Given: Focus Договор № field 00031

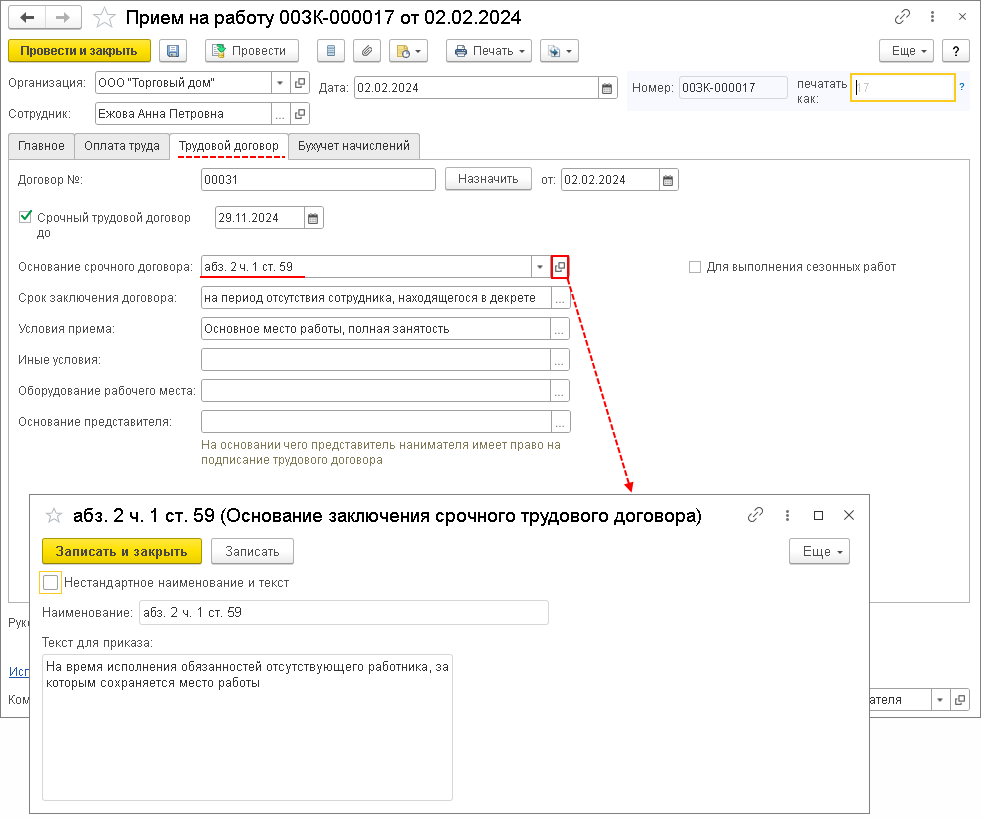Looking at the screenshot, I should [x=318, y=180].
